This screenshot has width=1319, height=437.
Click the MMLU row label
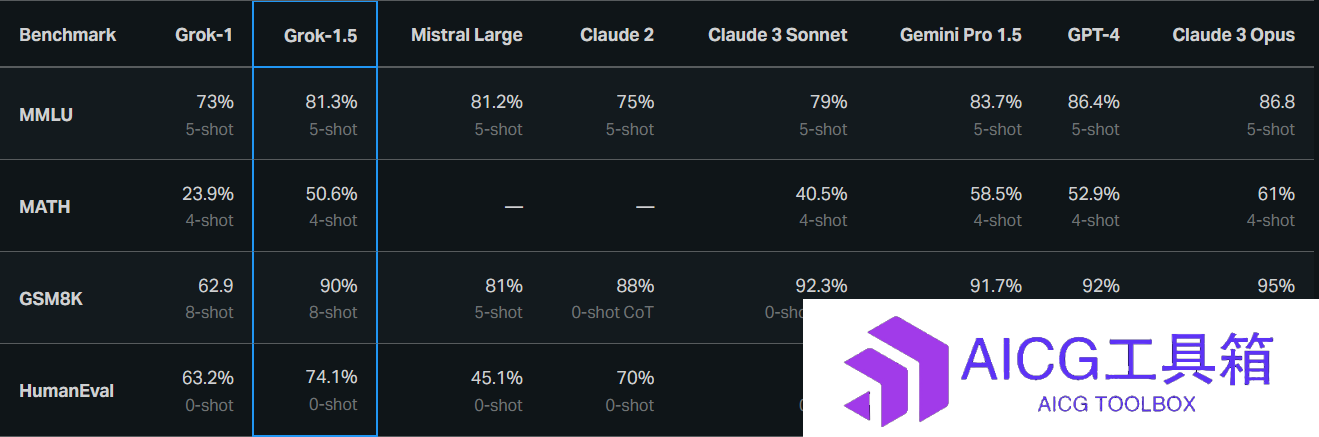click(46, 115)
